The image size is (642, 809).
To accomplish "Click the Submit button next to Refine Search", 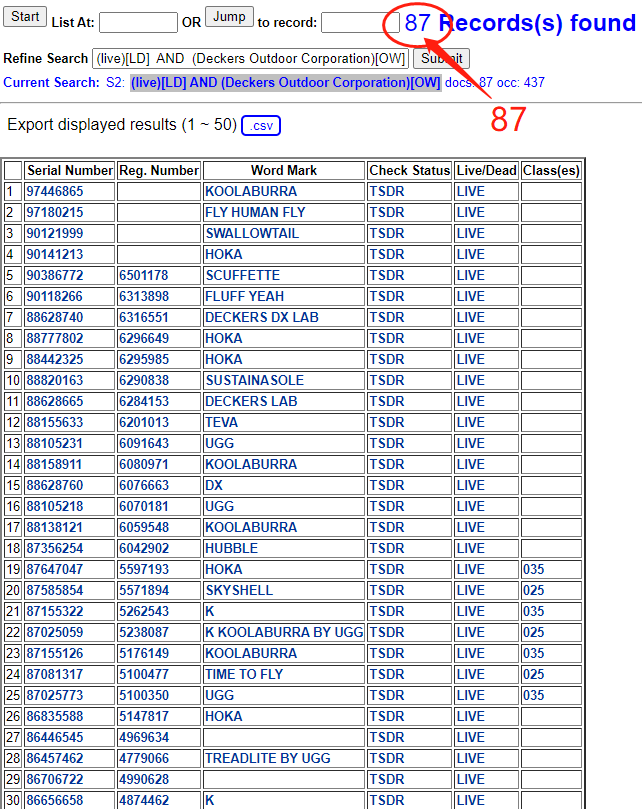I will [x=441, y=58].
